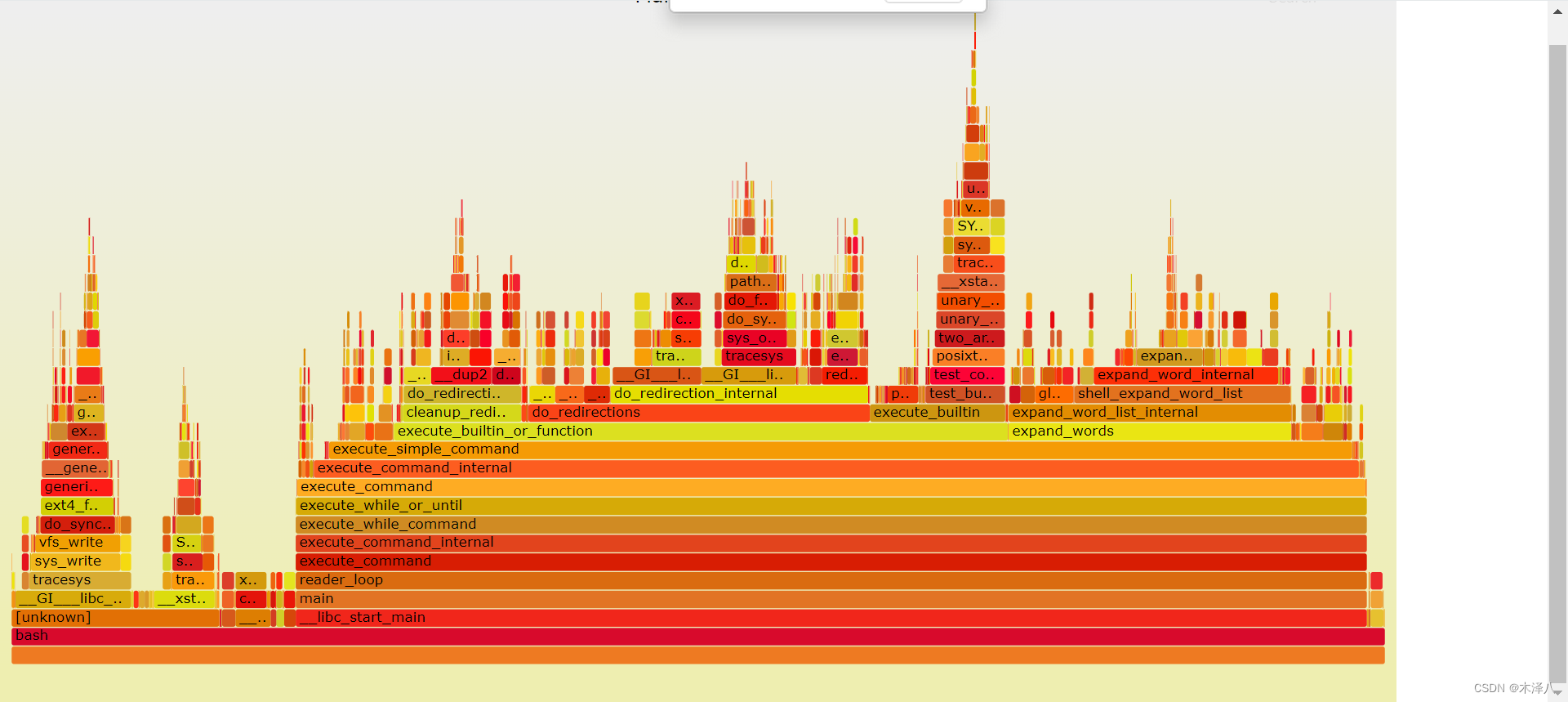This screenshot has height=702, width=1568.
Task: Click the __libc_start_main frame
Action: coord(831,617)
